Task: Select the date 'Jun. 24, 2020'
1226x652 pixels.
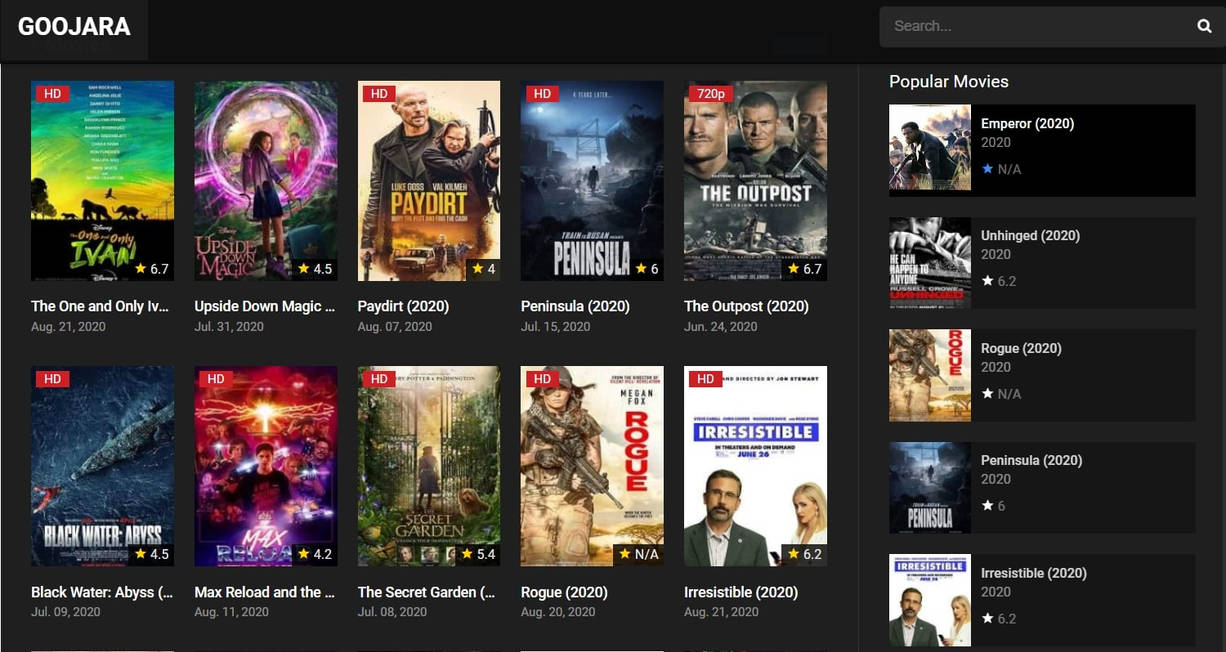Action: click(721, 327)
